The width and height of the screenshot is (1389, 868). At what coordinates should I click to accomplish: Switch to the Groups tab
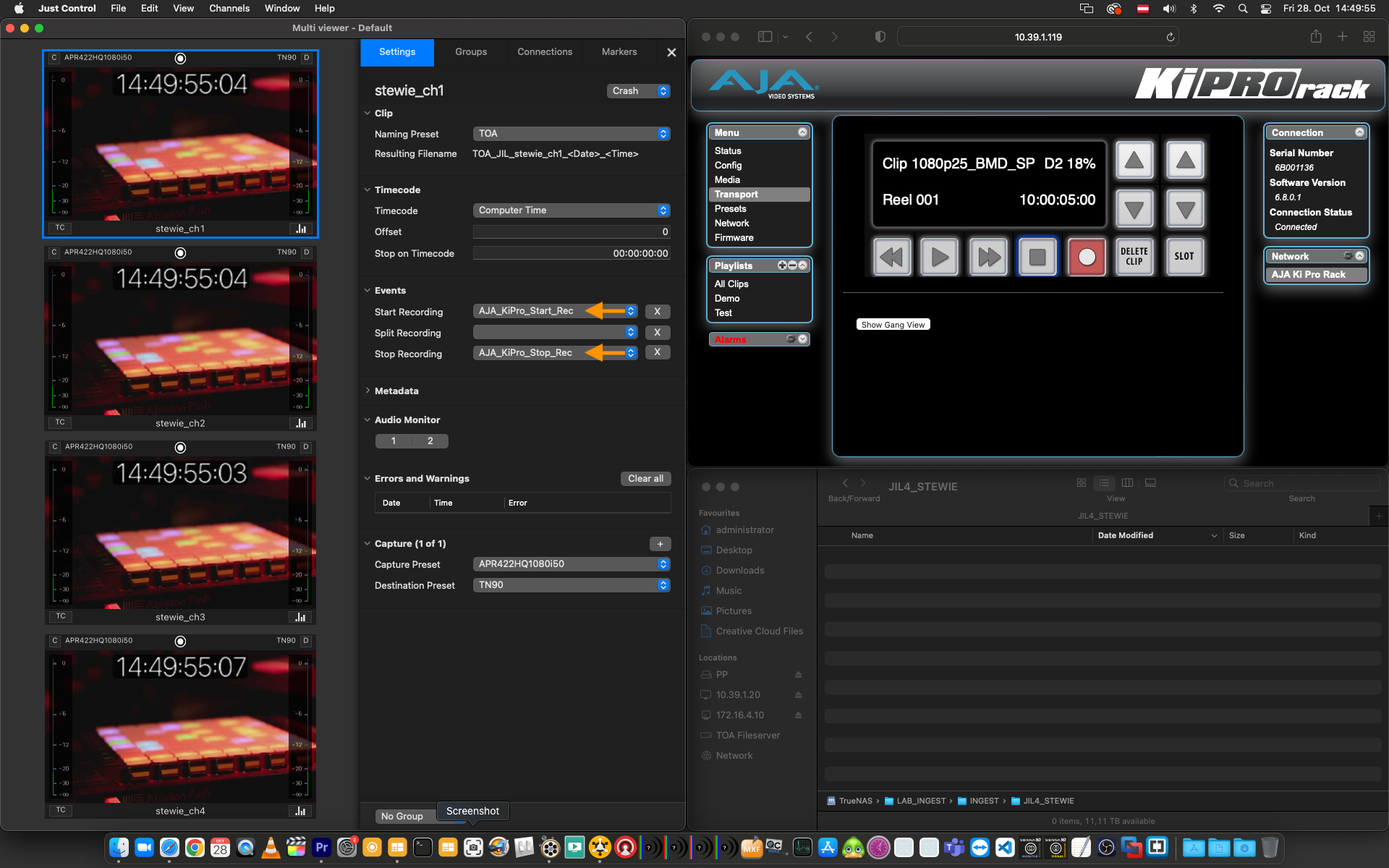[x=471, y=52]
